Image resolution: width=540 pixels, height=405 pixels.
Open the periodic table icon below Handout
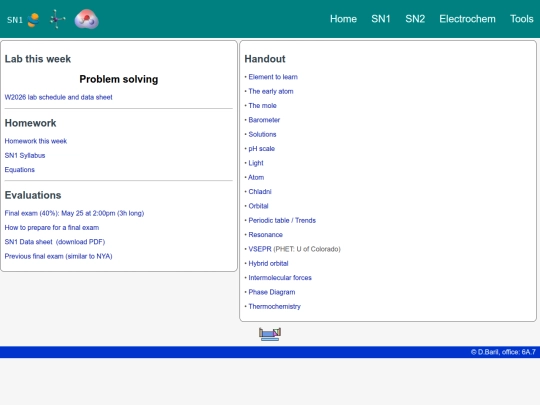click(x=270, y=334)
